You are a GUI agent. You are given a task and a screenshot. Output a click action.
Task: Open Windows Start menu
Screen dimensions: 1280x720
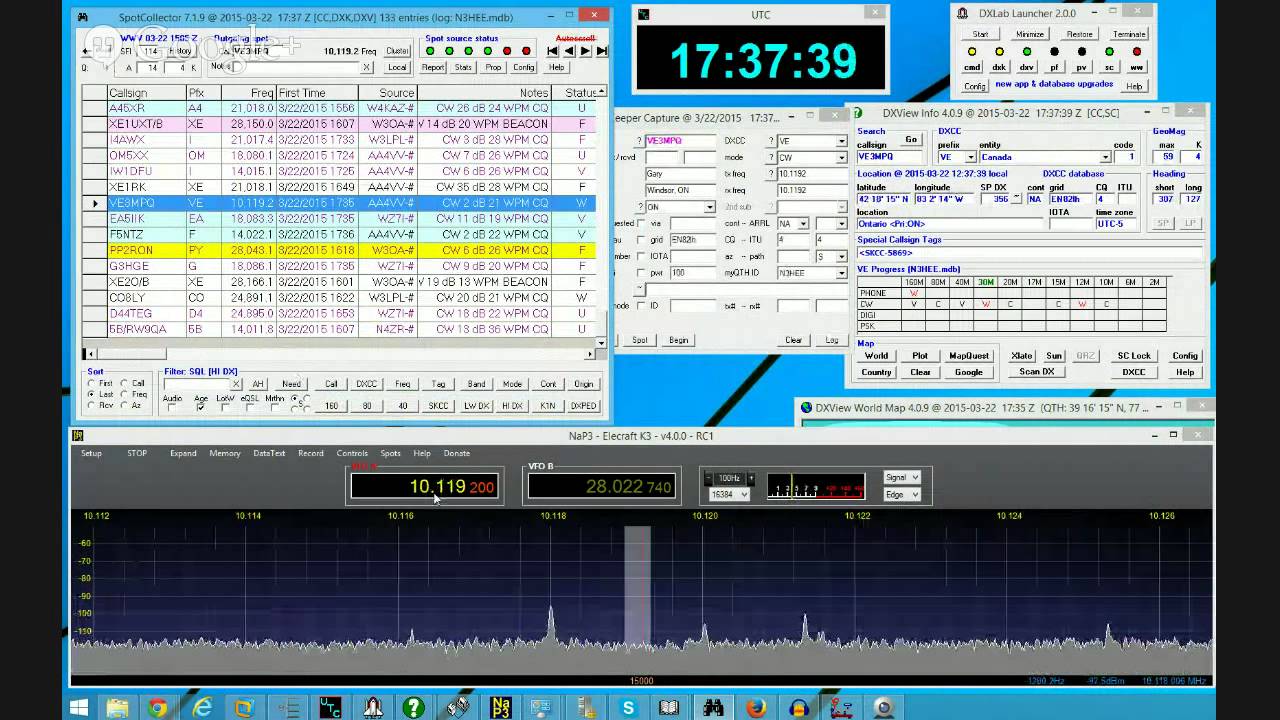click(x=79, y=708)
